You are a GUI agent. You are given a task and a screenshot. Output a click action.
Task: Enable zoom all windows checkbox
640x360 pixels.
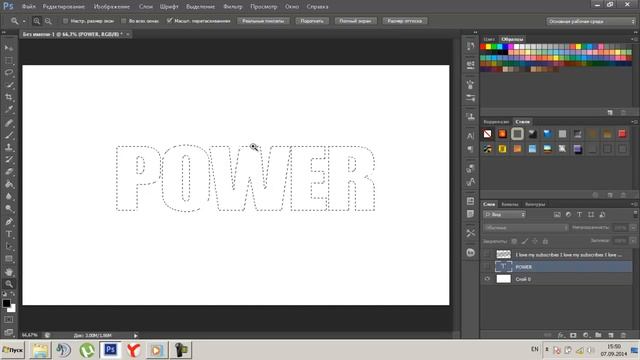(x=124, y=21)
